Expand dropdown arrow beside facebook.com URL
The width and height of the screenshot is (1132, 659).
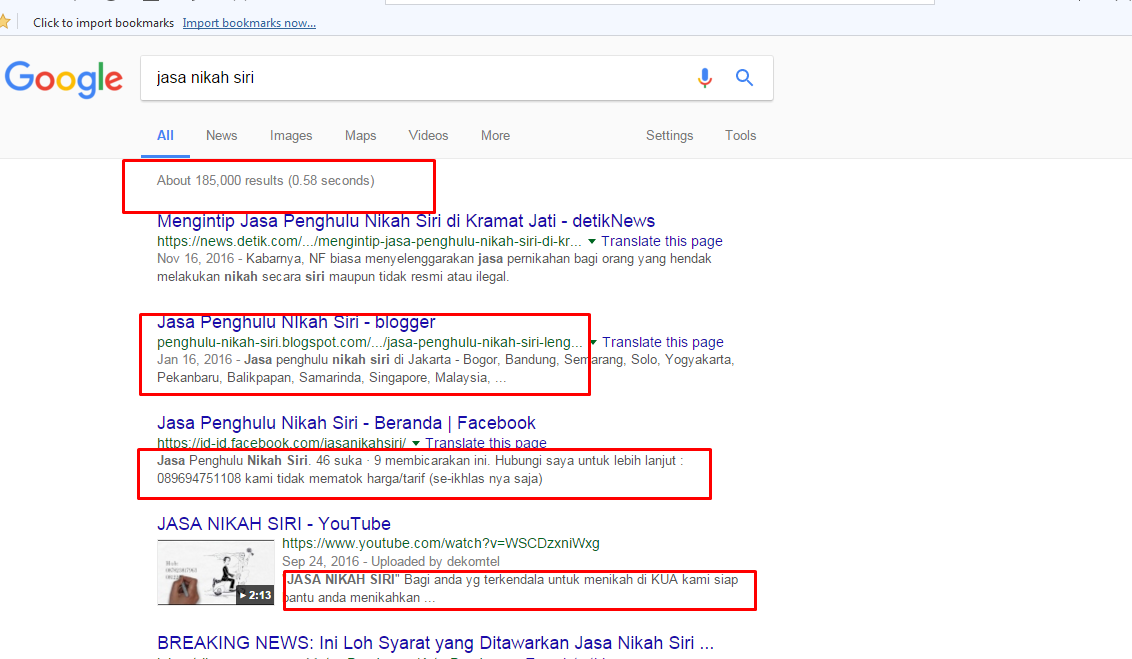tap(416, 443)
